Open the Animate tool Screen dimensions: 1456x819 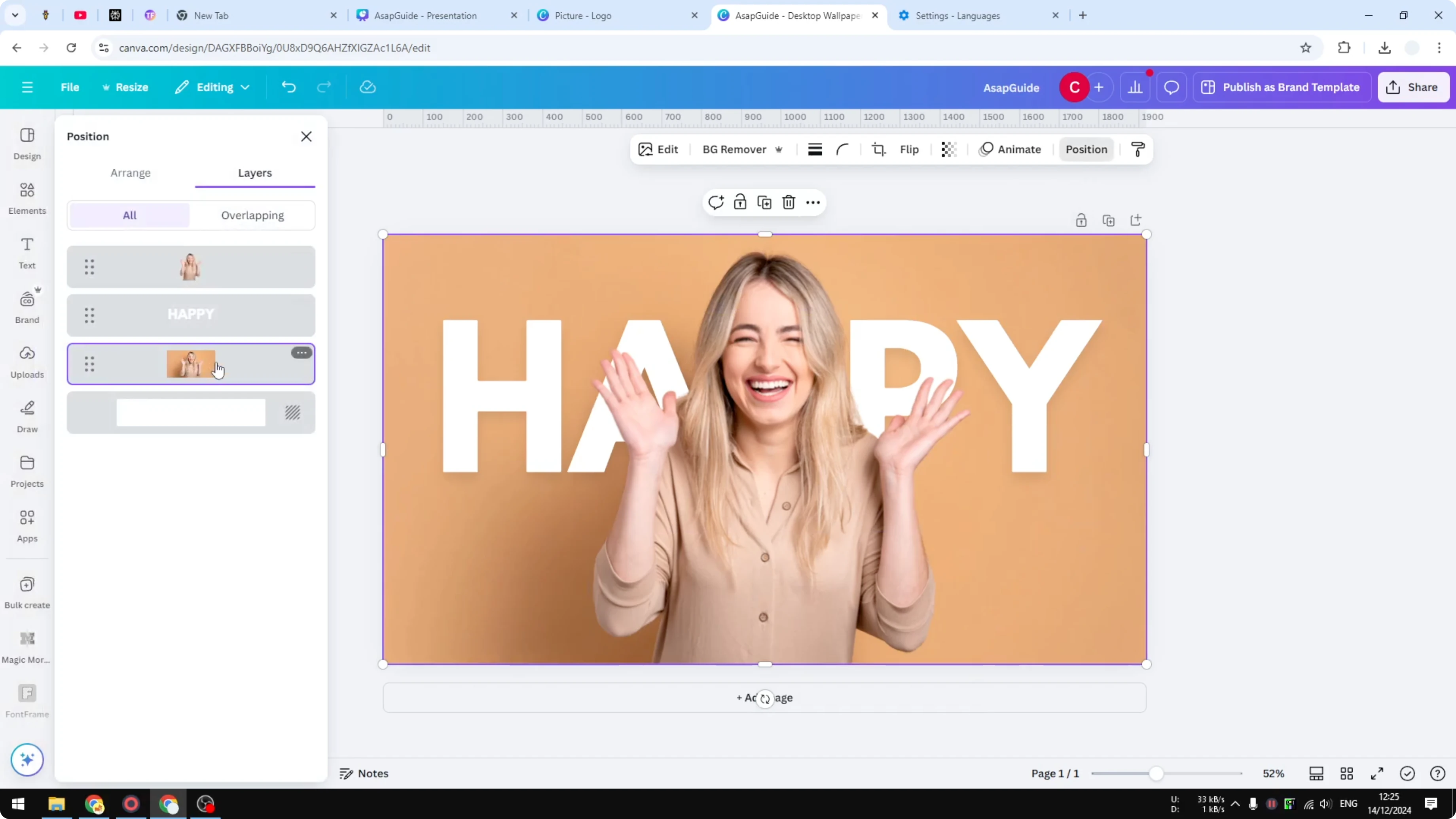click(x=1011, y=149)
